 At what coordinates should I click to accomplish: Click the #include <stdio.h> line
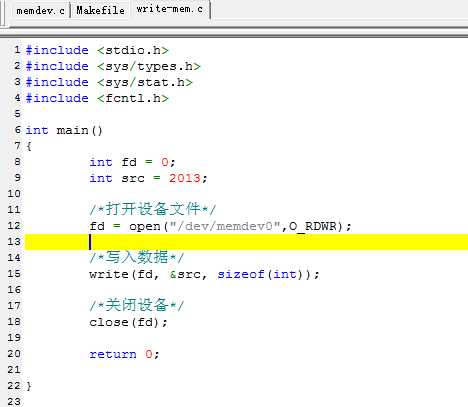[97, 50]
